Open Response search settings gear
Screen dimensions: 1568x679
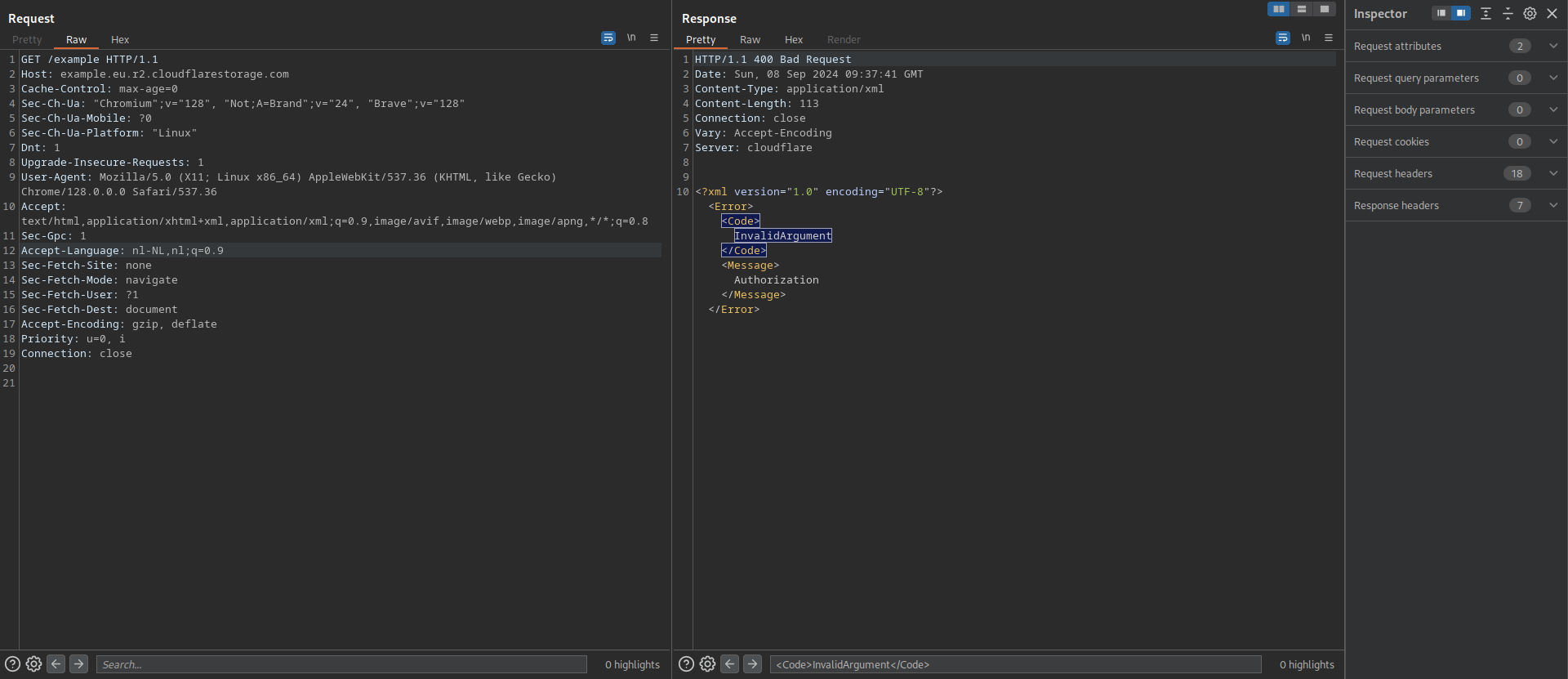pyautogui.click(x=707, y=664)
